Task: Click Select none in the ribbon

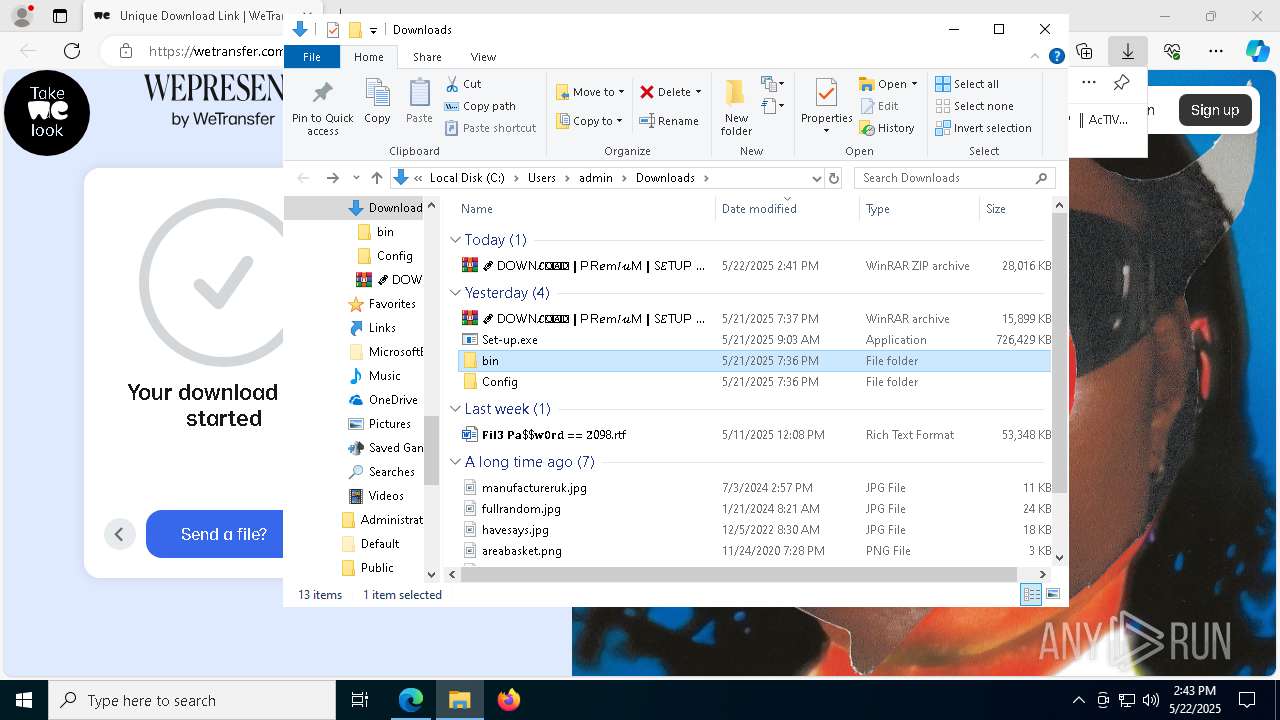Action: [974, 106]
